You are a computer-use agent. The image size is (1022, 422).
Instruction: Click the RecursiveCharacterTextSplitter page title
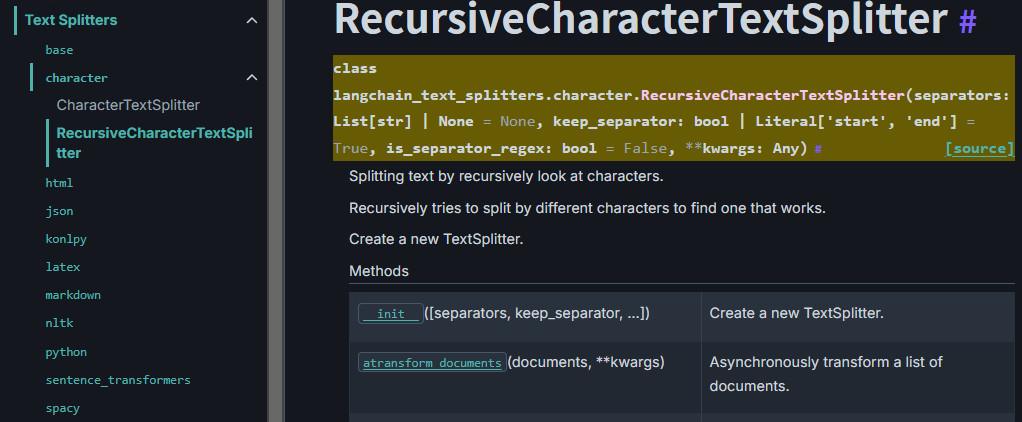(x=641, y=20)
